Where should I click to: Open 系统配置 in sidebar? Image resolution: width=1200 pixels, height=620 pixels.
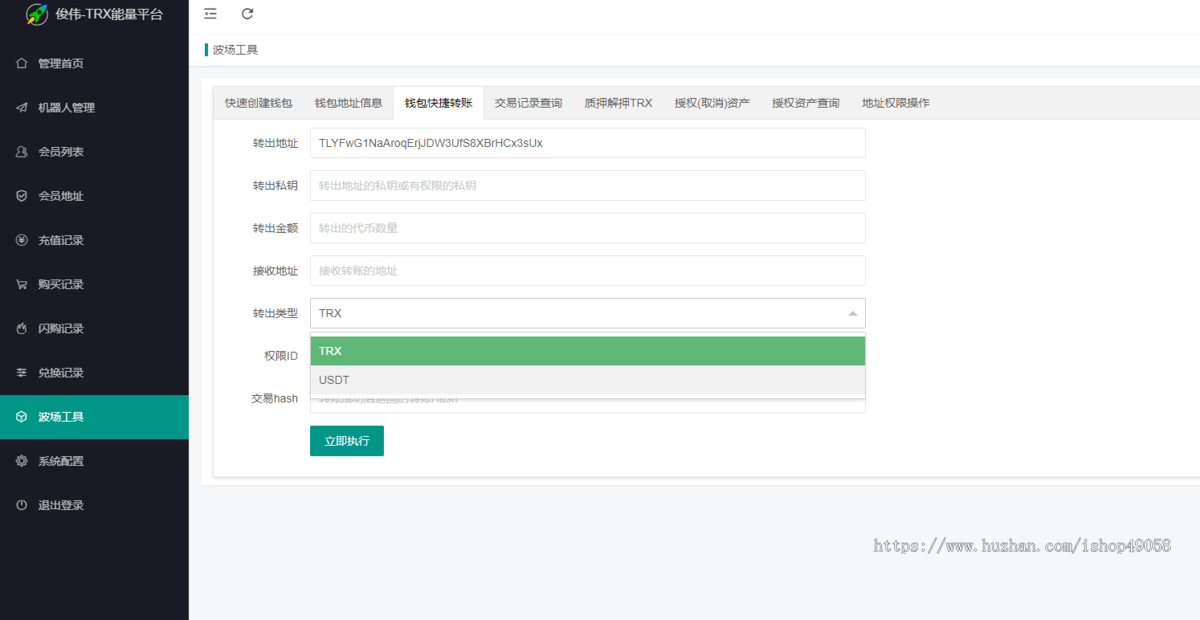(x=94, y=461)
